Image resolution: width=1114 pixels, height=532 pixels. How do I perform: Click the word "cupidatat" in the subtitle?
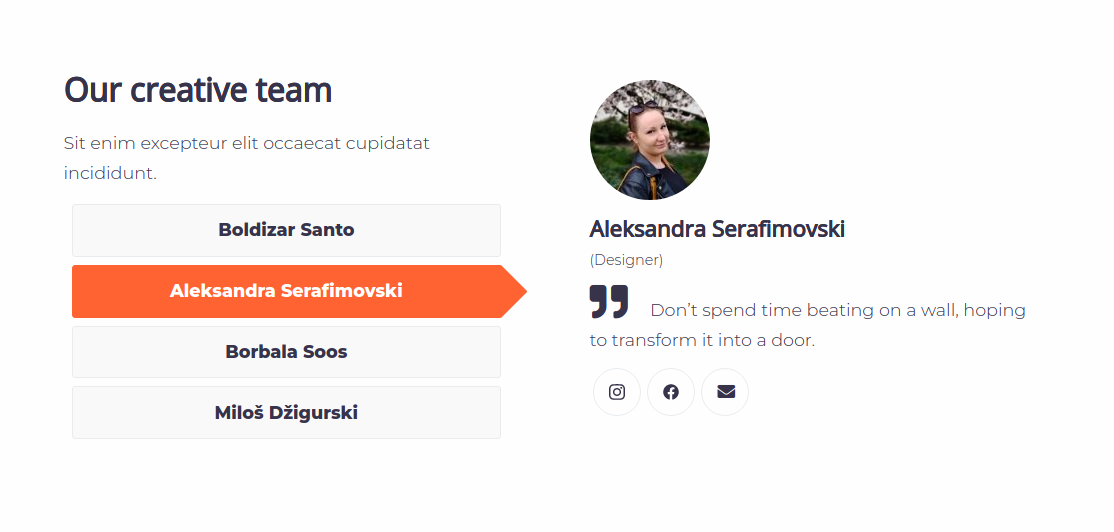388,143
